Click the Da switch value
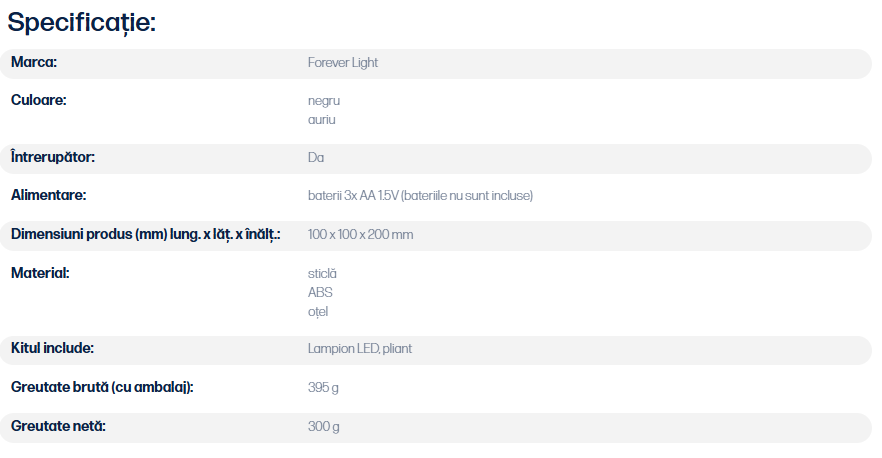 coord(316,158)
